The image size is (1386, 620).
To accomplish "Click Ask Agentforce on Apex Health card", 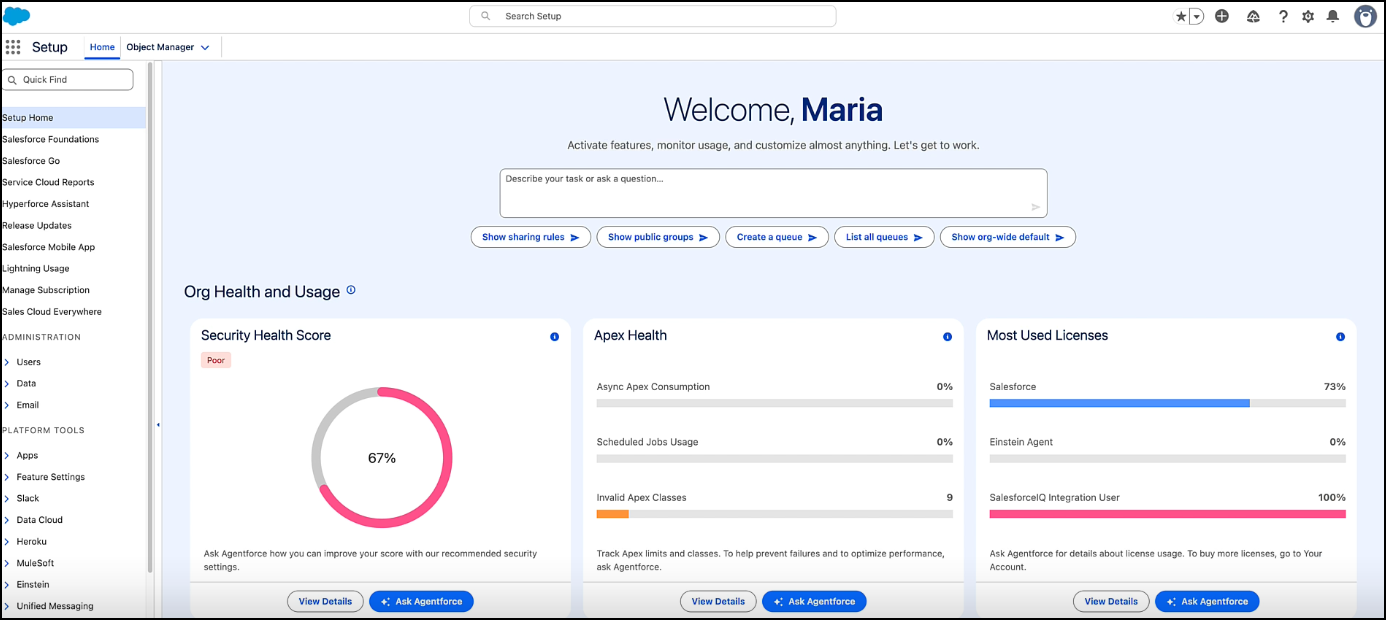I will [x=814, y=601].
